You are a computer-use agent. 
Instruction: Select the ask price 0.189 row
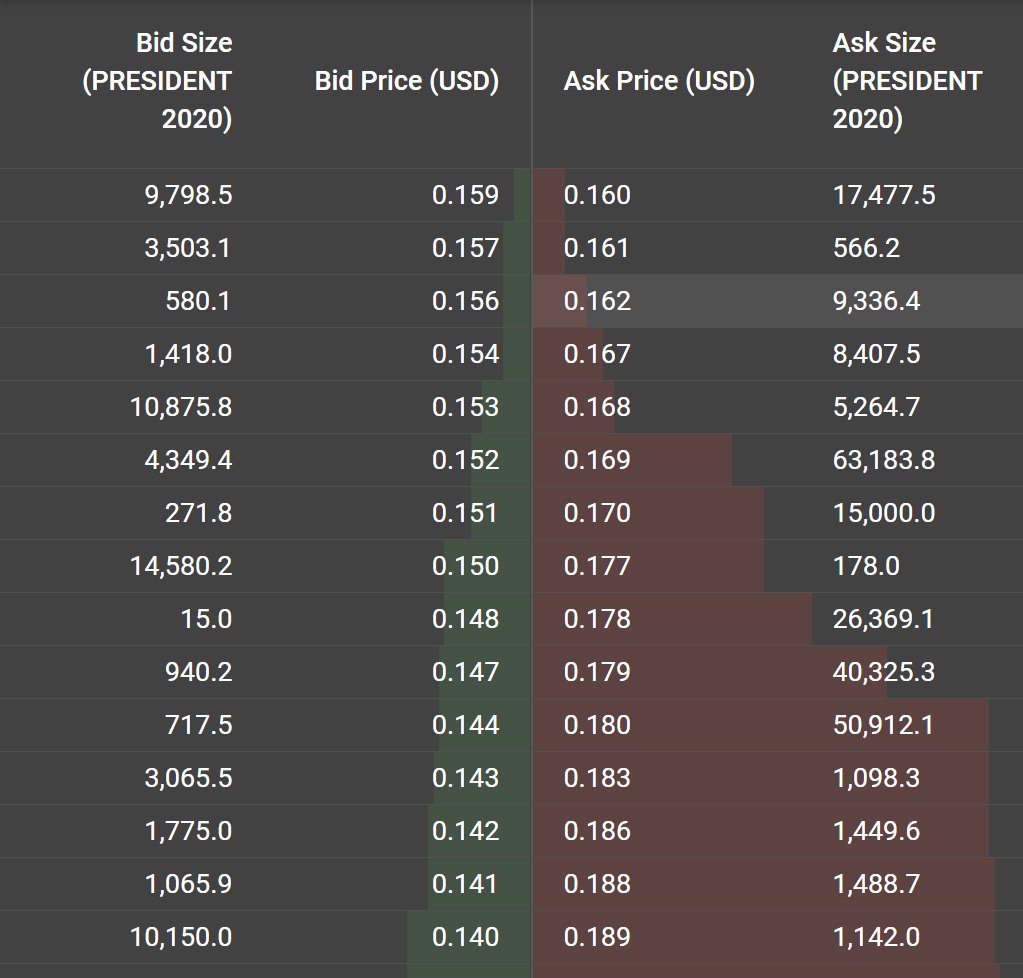[597, 938]
